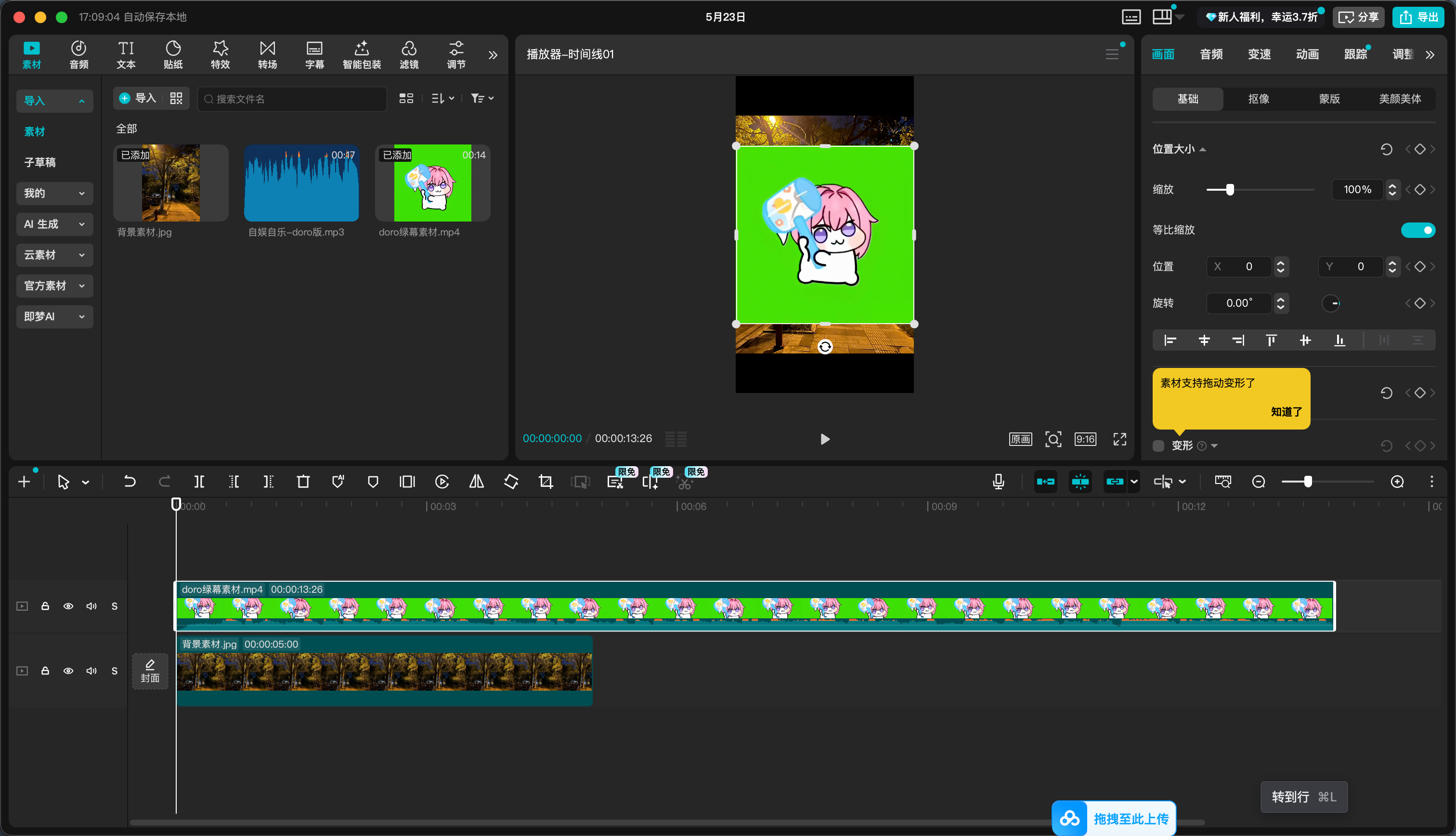Click the crop tool icon
Viewport: 1456px width, 836px height.
546,482
